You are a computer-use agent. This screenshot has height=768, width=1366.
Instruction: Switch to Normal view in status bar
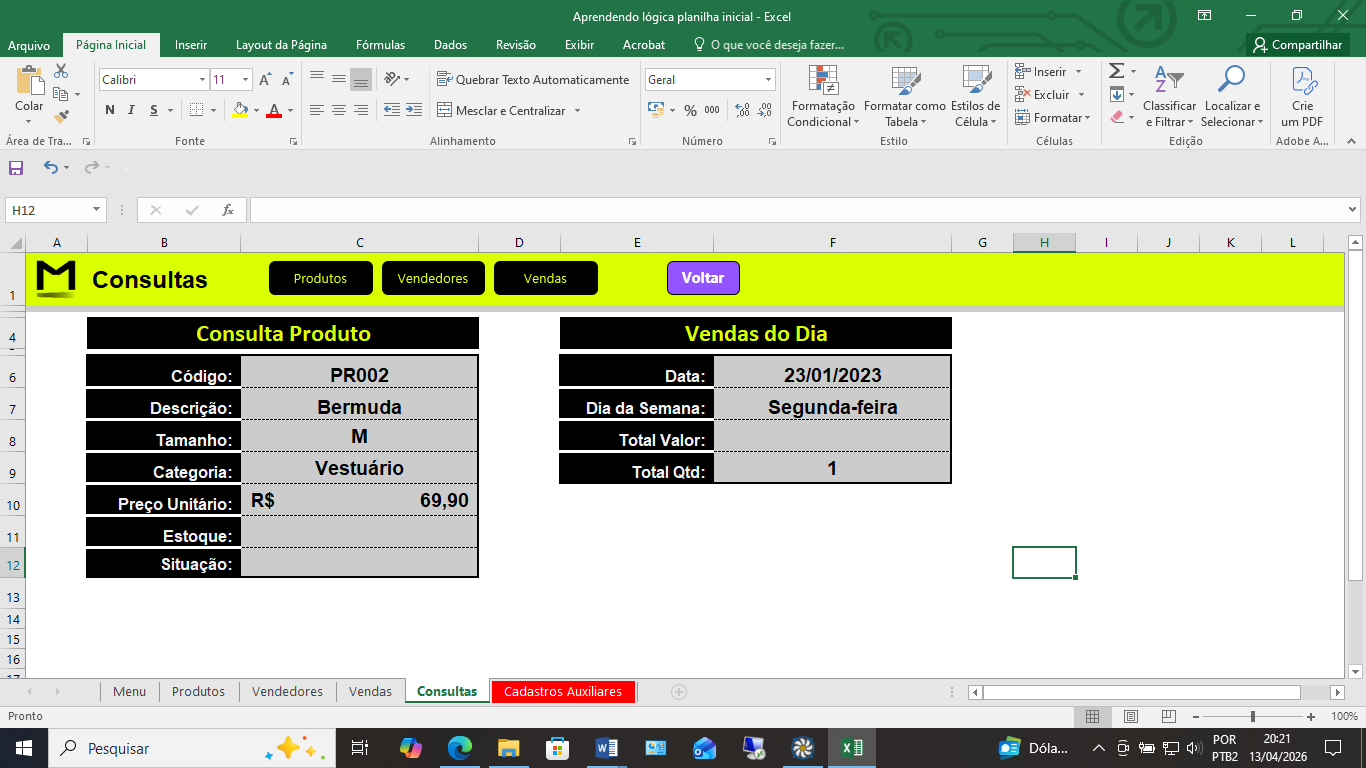[1093, 717]
